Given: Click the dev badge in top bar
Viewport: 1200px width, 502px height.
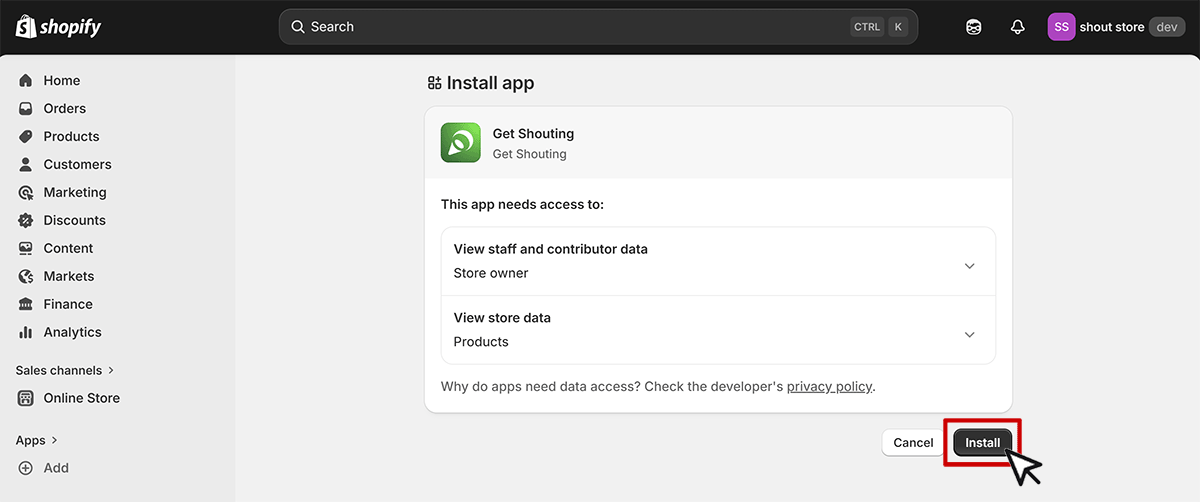Looking at the screenshot, I should click(x=1167, y=27).
